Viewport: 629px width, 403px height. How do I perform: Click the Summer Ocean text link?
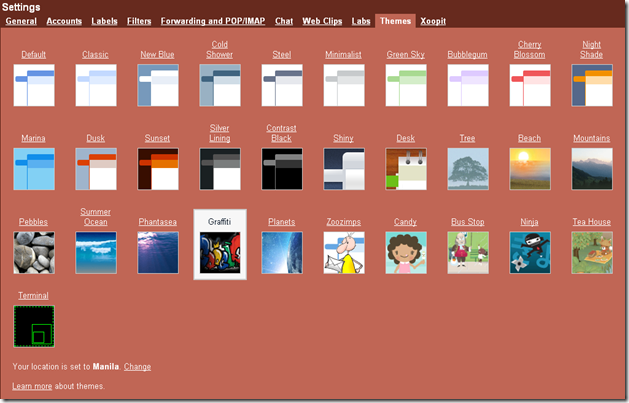tap(95, 217)
